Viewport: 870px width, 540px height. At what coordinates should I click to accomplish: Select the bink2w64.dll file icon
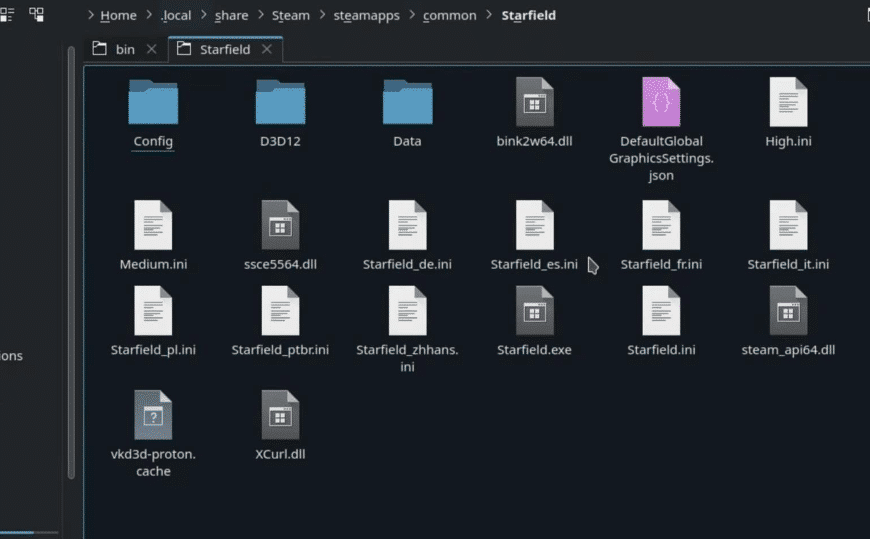(x=534, y=102)
